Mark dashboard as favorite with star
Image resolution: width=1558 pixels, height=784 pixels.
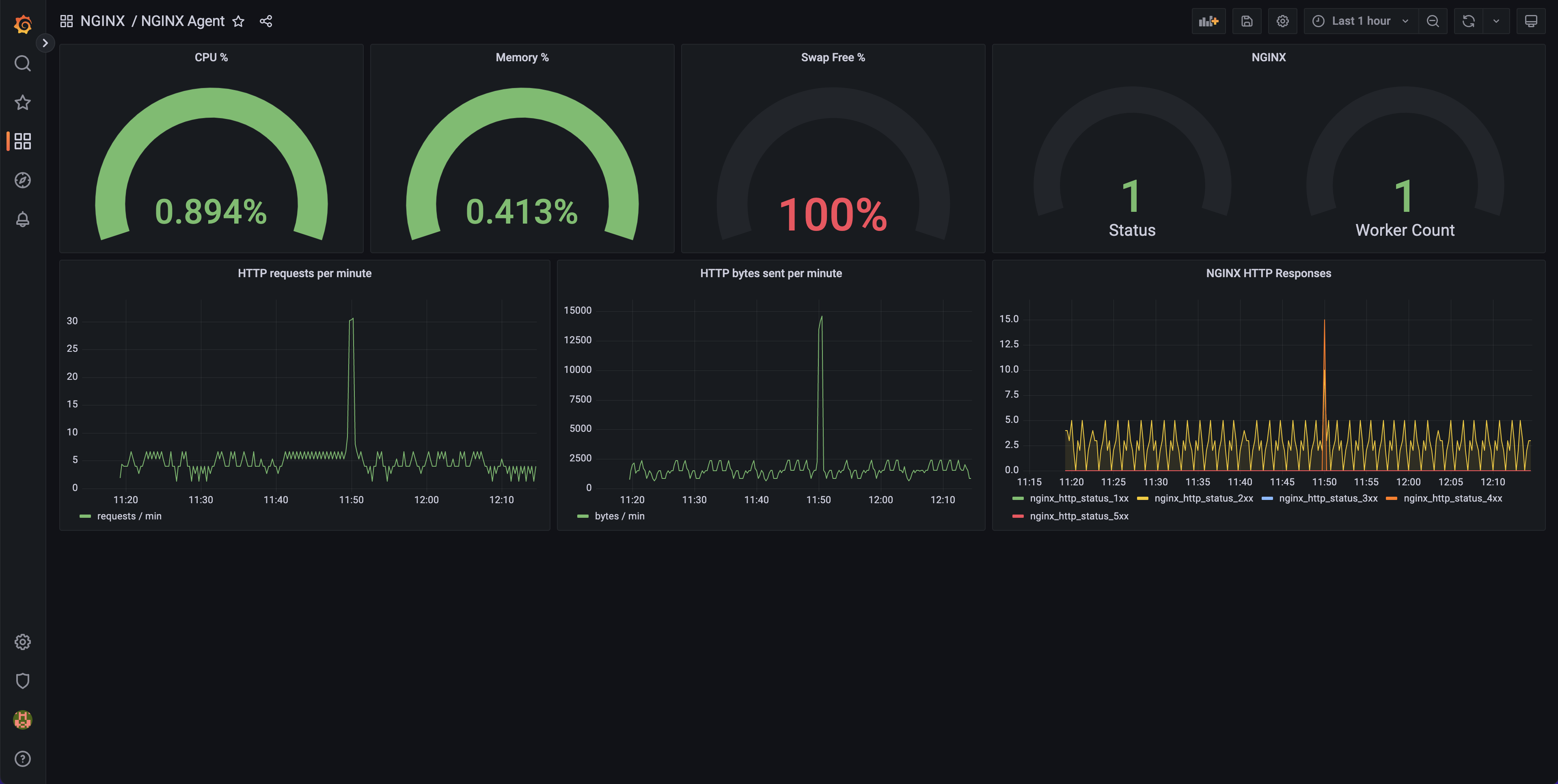point(238,21)
